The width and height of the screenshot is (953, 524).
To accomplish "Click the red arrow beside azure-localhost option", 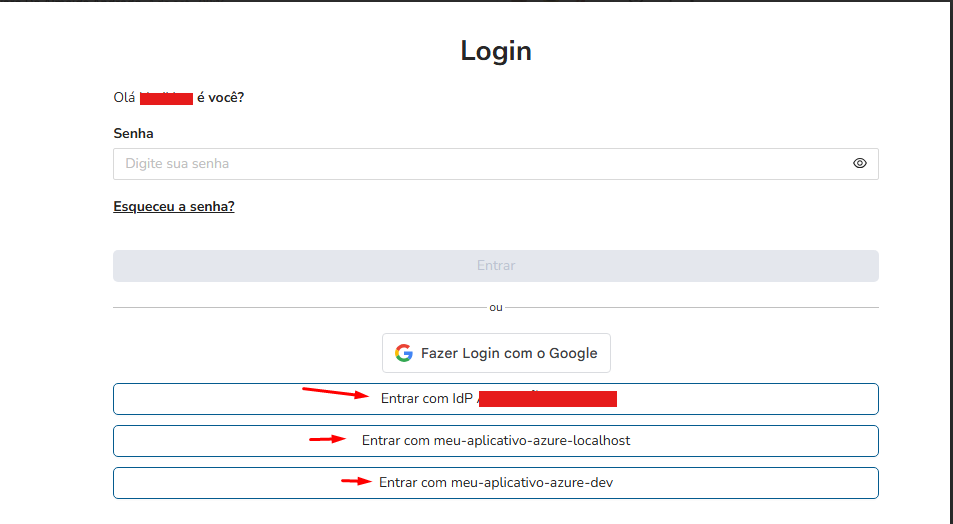I will click(328, 439).
